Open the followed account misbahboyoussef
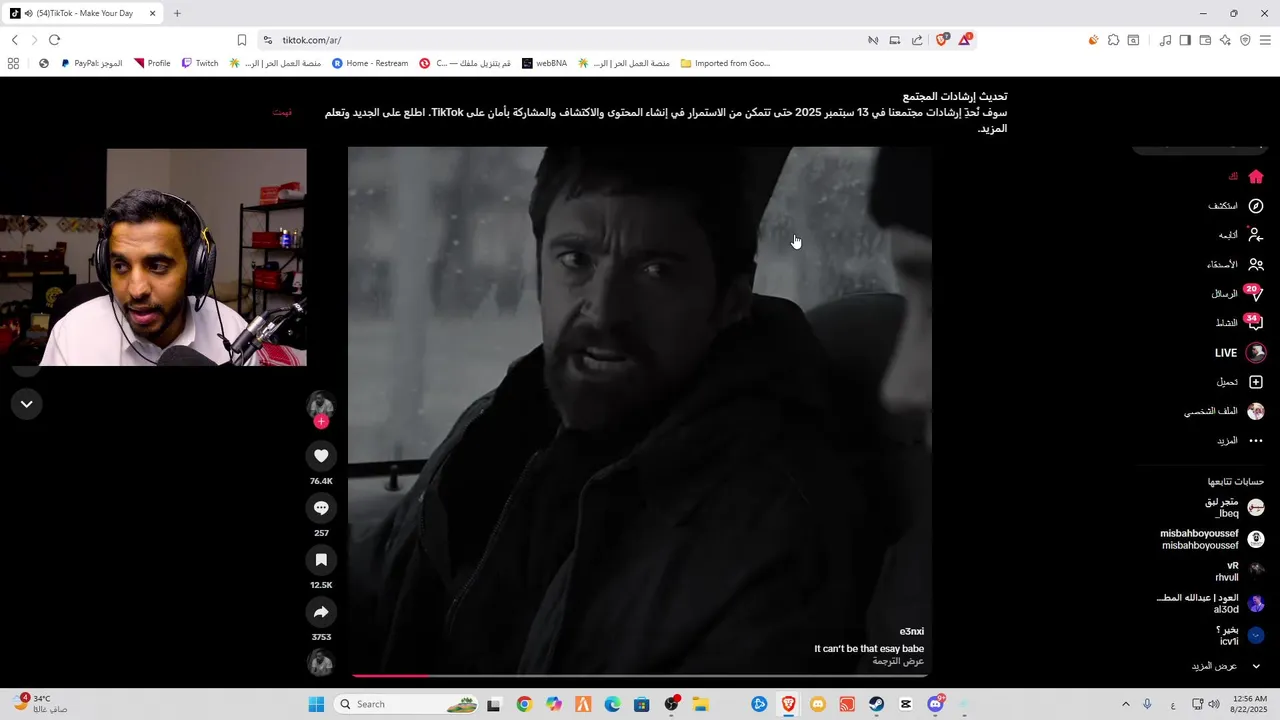Viewport: 1280px width, 720px height. [1214, 540]
